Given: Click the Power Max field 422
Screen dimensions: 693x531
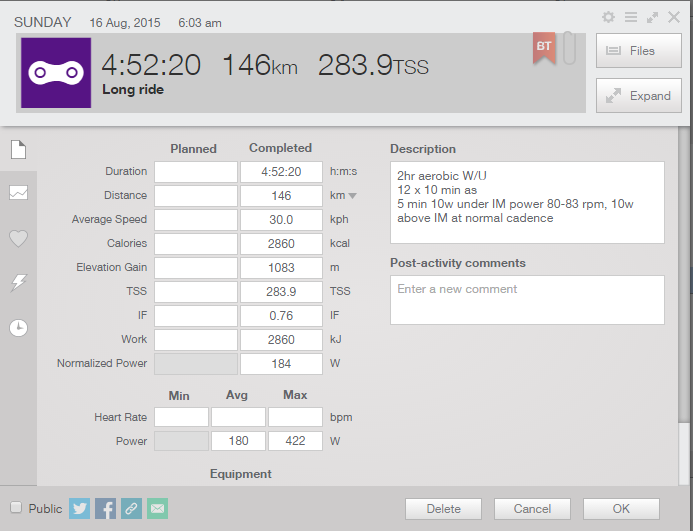Looking at the screenshot, I should point(295,441).
